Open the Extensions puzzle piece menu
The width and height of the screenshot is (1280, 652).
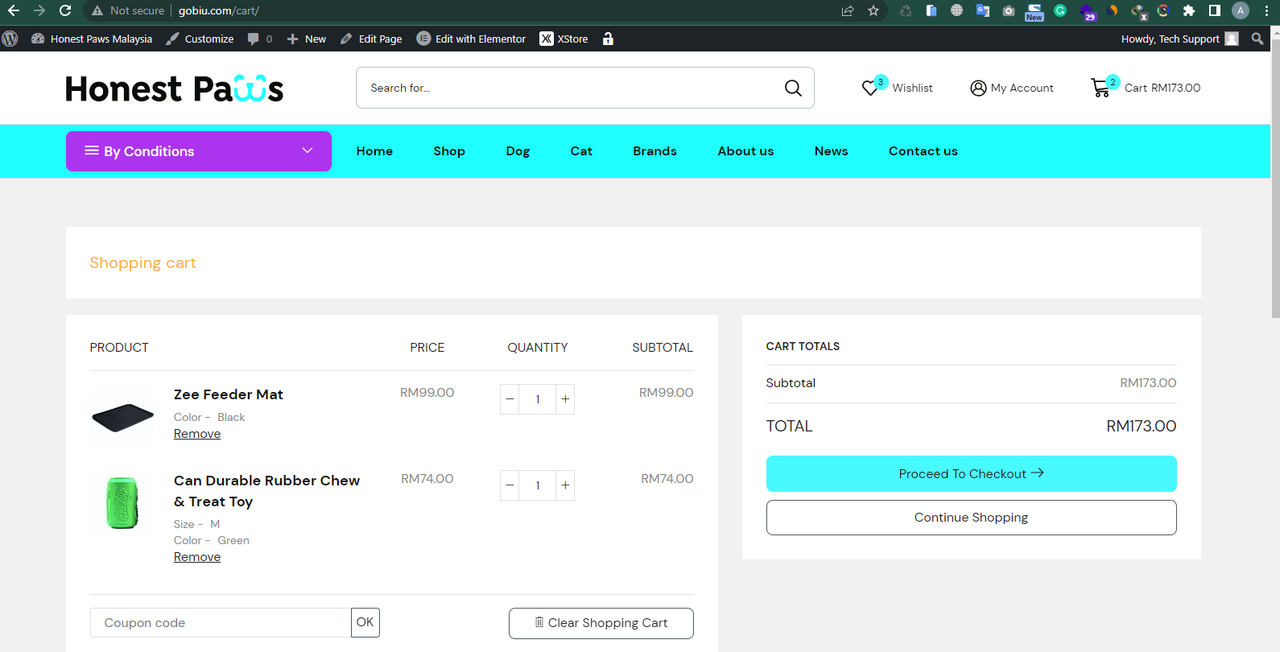(1189, 10)
